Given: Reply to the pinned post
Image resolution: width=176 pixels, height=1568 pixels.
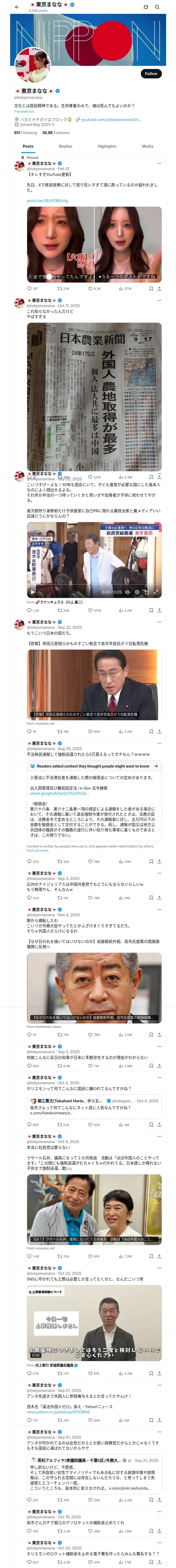Looking at the screenshot, I should click(x=32, y=289).
